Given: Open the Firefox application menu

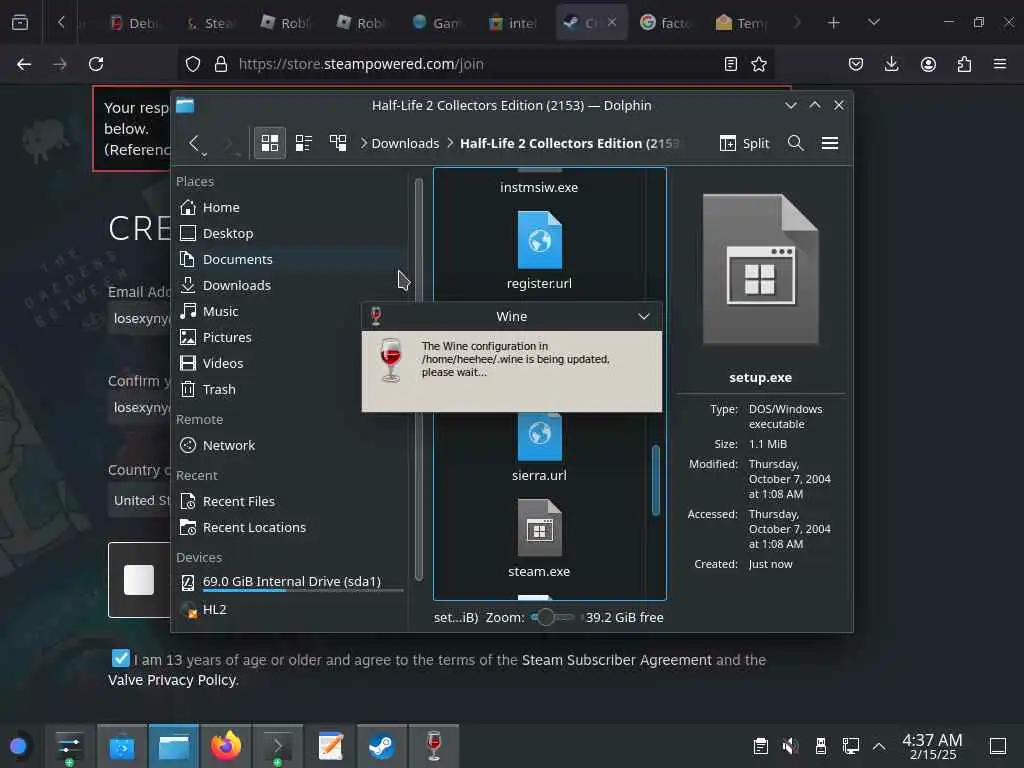Looking at the screenshot, I should [1000, 64].
